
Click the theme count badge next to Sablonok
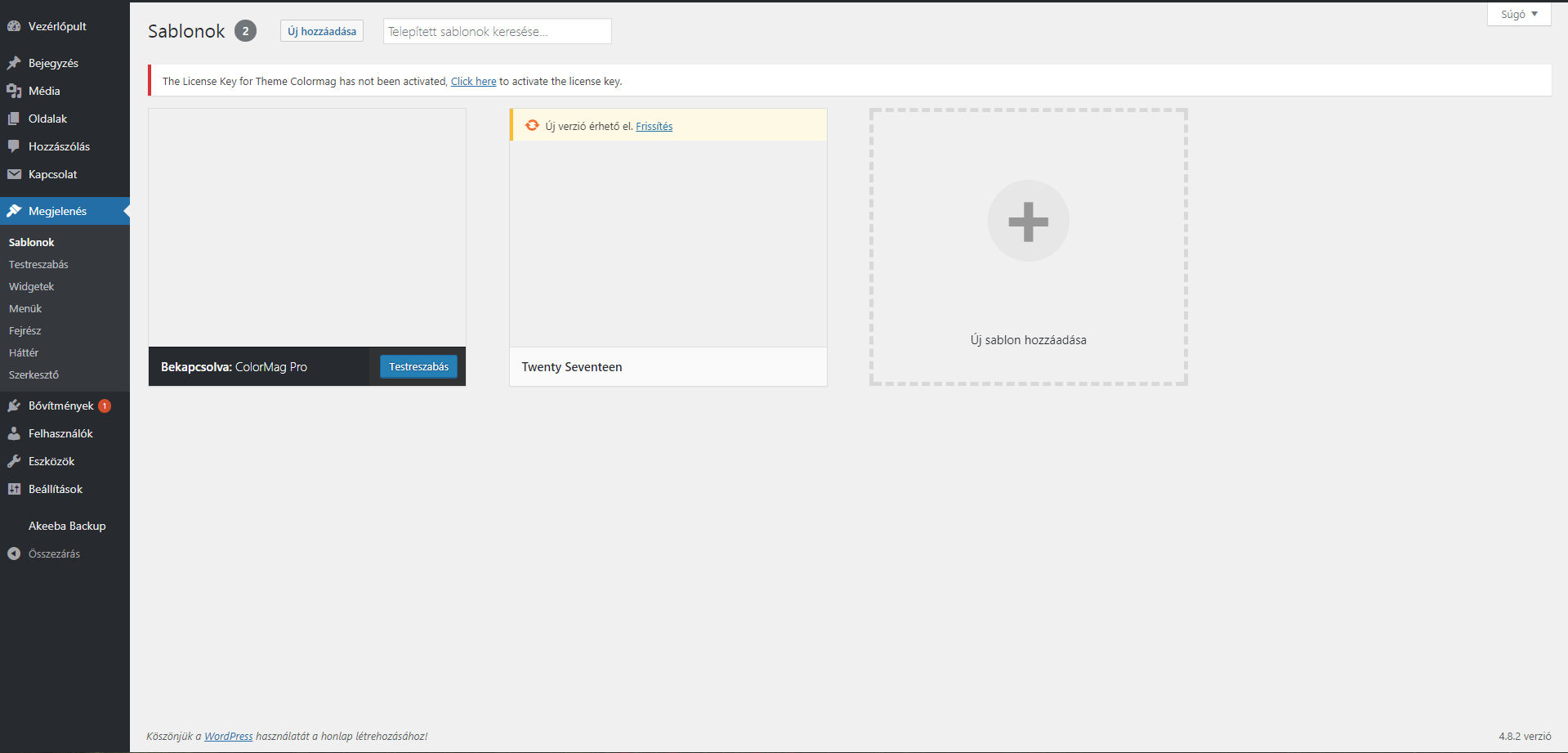pos(245,31)
